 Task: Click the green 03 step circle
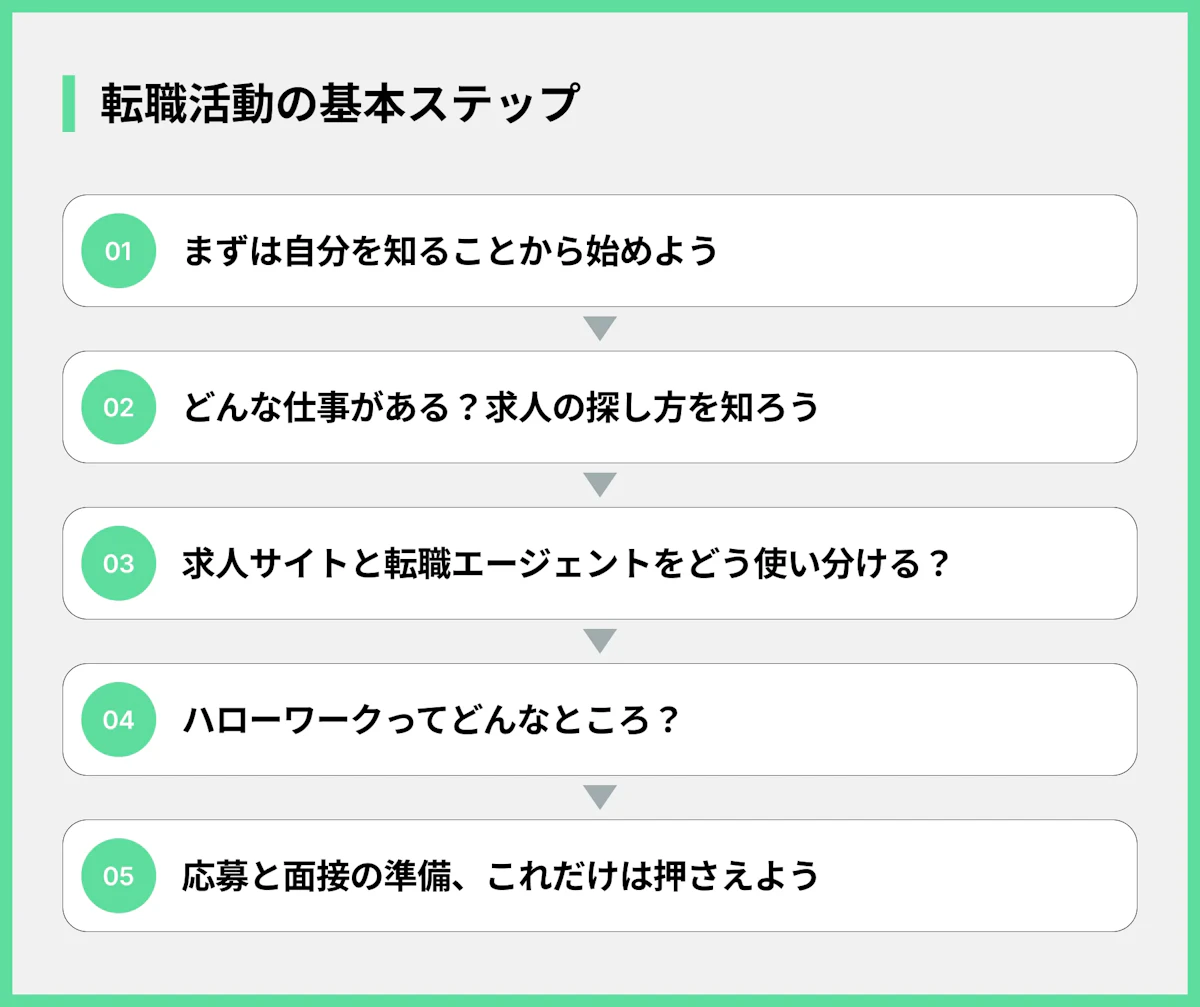118,563
